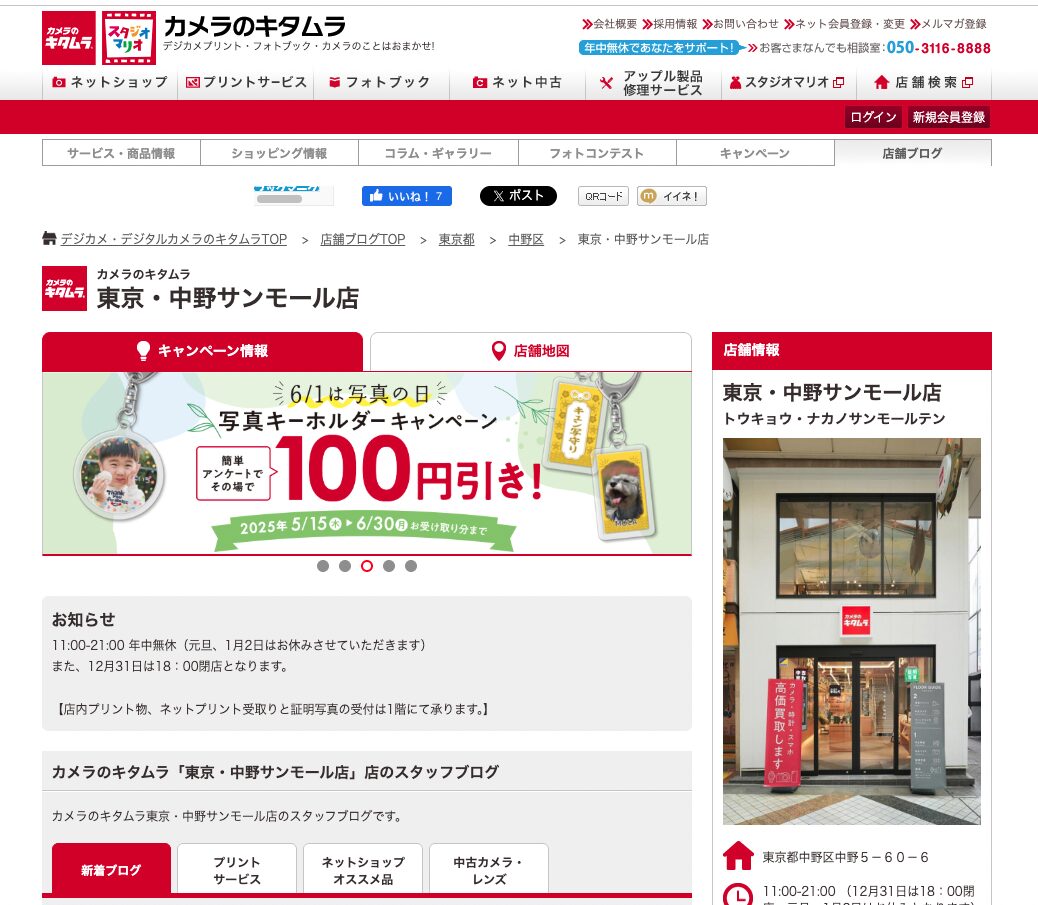The image size is (1038, 905).
Task: Open スタジオマリオ navigation item
Action: [788, 82]
